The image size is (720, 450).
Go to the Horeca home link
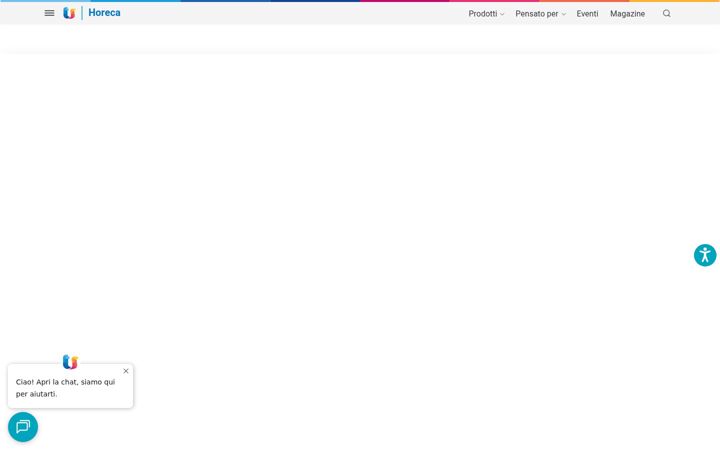pos(104,13)
